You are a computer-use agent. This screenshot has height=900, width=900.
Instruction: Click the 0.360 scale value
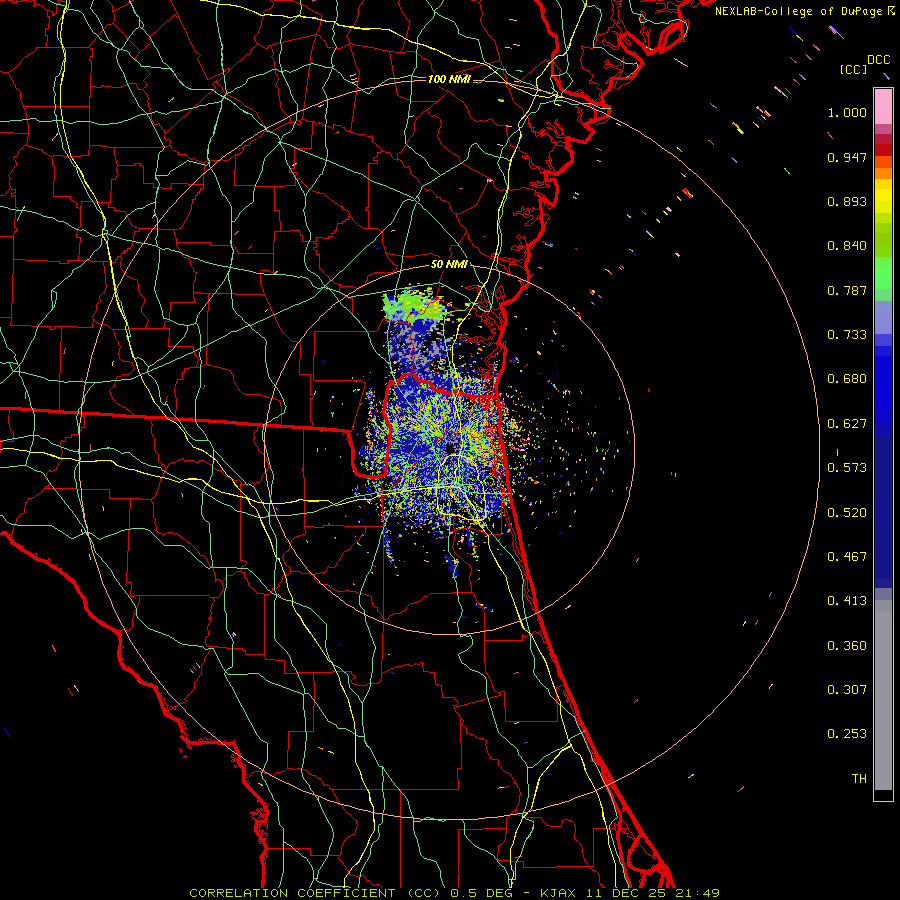coord(847,646)
